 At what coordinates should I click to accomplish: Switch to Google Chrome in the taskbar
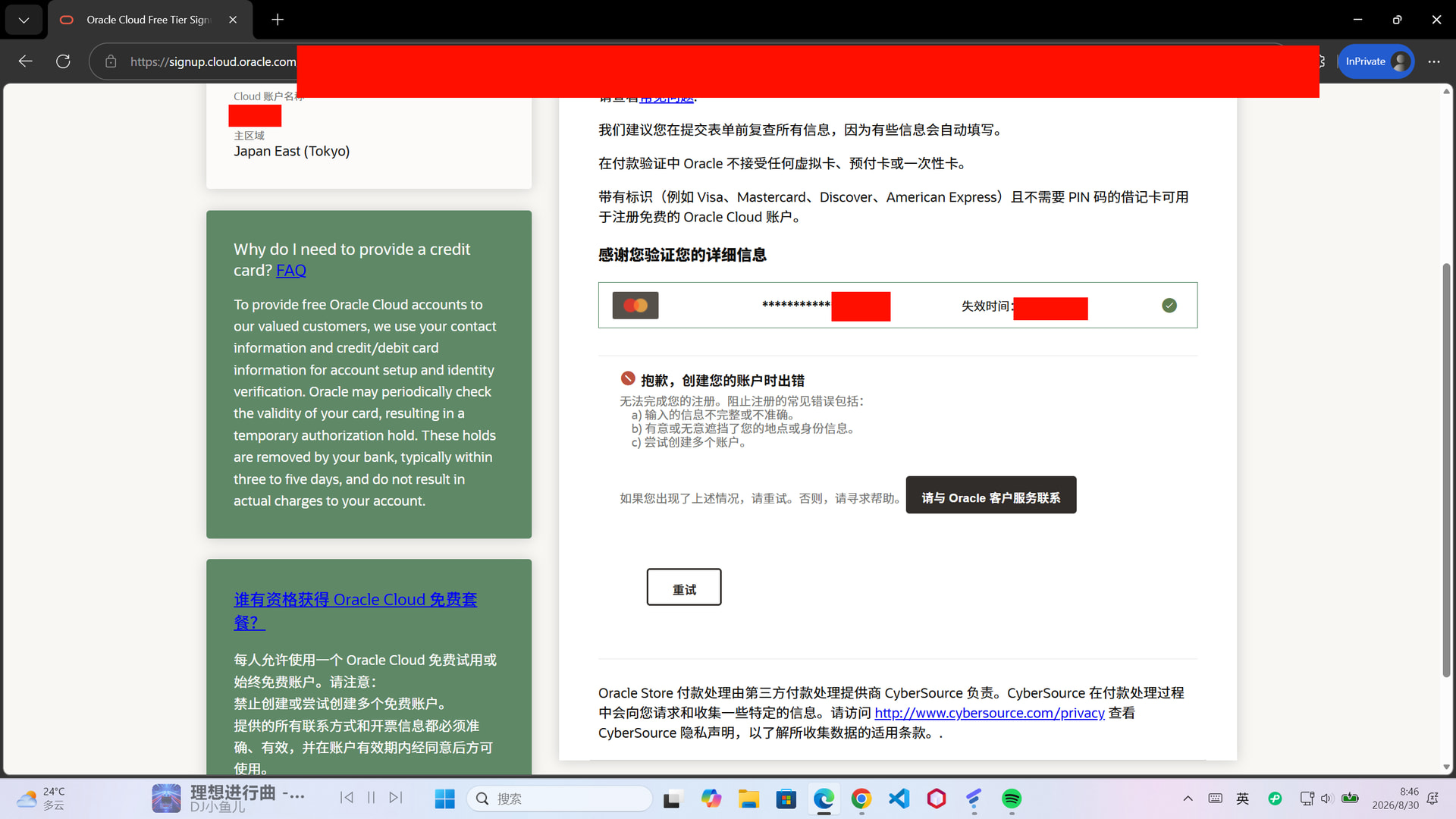point(861,799)
